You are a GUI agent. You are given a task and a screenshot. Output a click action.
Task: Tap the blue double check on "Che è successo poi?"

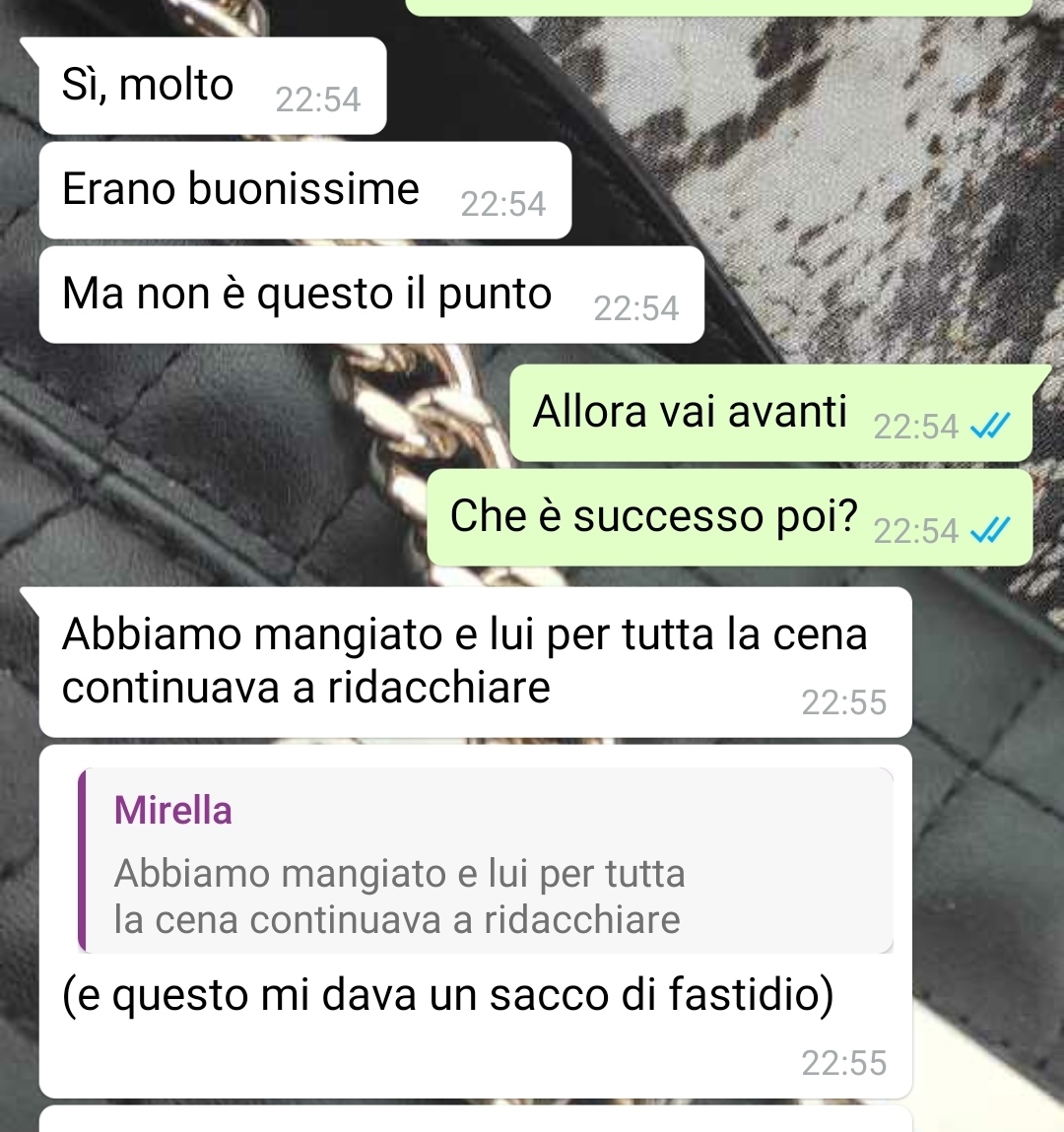(x=990, y=530)
